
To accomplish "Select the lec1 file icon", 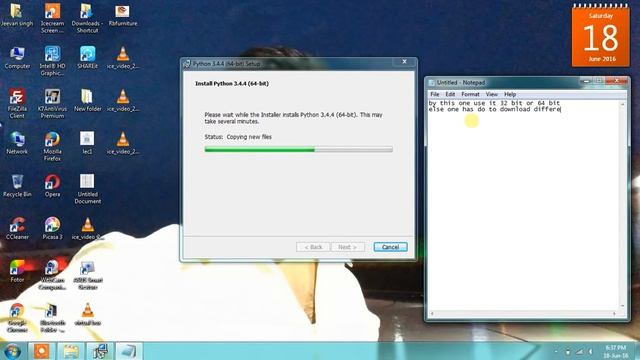I will 87,143.
